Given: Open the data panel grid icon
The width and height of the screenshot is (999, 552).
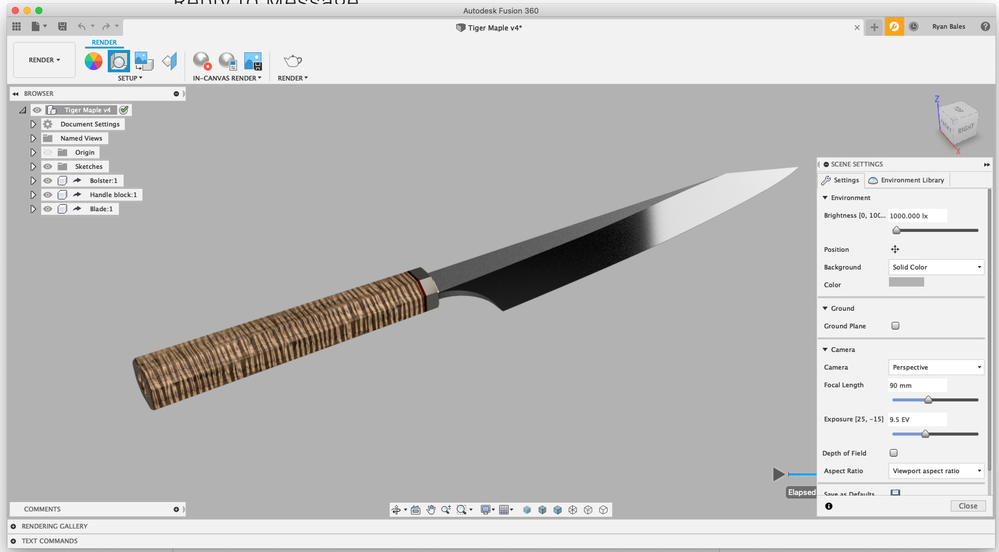Looking at the screenshot, I should pos(17,26).
